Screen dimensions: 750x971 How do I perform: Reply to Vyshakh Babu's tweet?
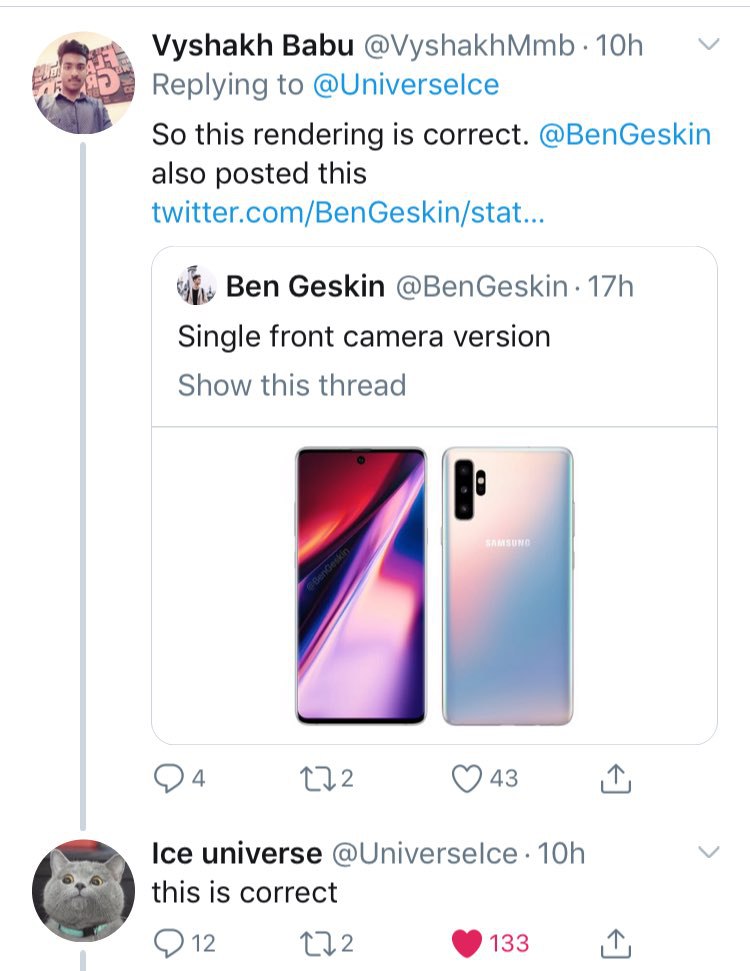tap(168, 778)
